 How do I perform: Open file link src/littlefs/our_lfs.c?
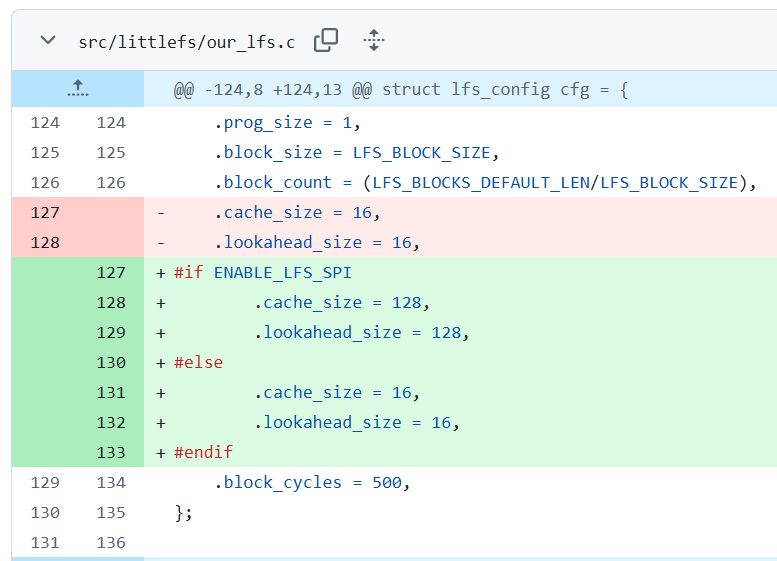[187, 42]
